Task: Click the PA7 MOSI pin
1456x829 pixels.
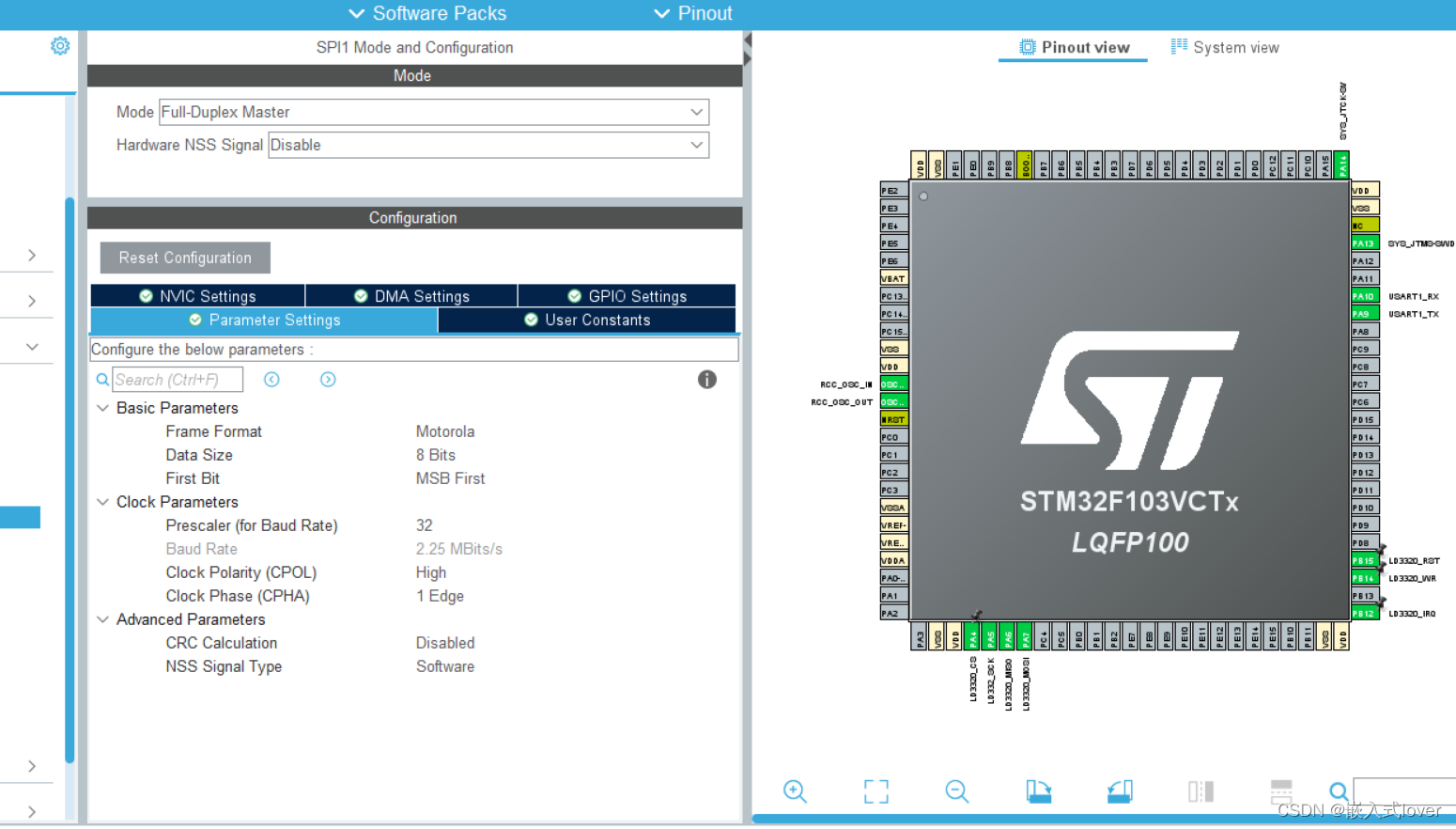Action: [x=1026, y=636]
